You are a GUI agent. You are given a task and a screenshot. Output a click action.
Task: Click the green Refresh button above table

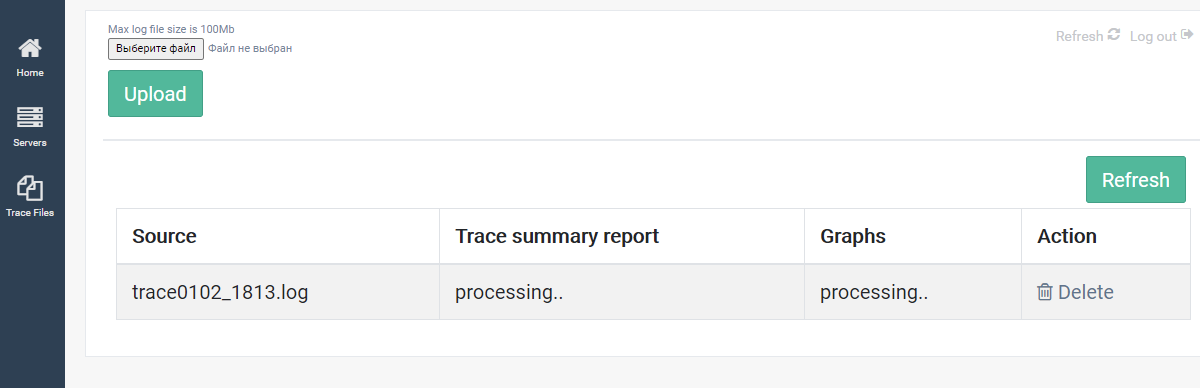(x=1136, y=180)
